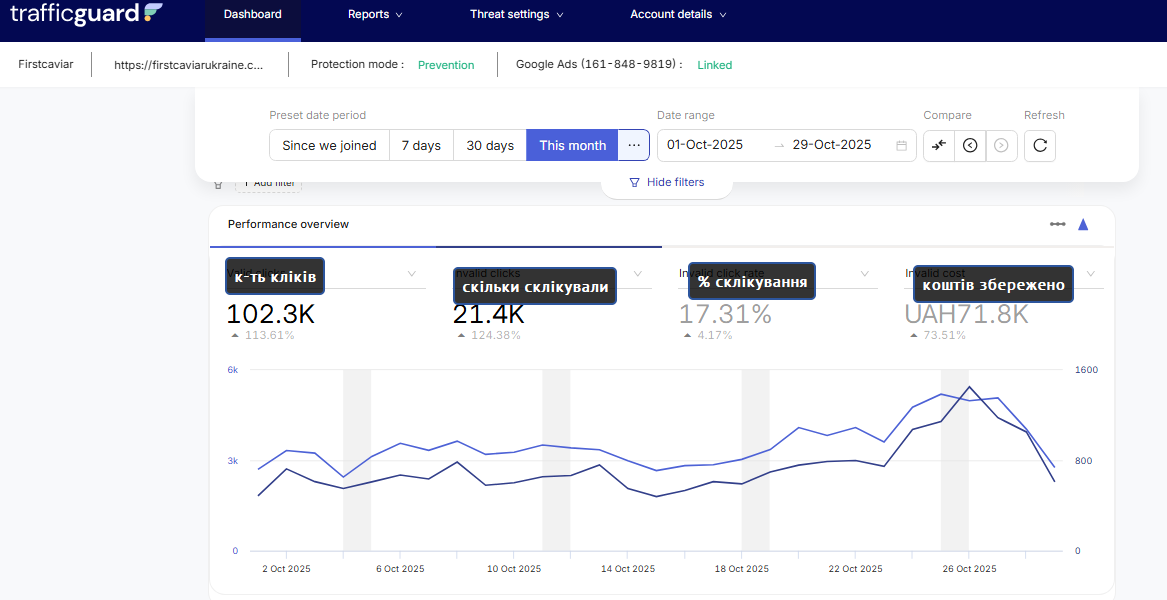Screen dimensions: 1167x600
Task: Click the TrafficGuard logo
Action: click(x=86, y=14)
